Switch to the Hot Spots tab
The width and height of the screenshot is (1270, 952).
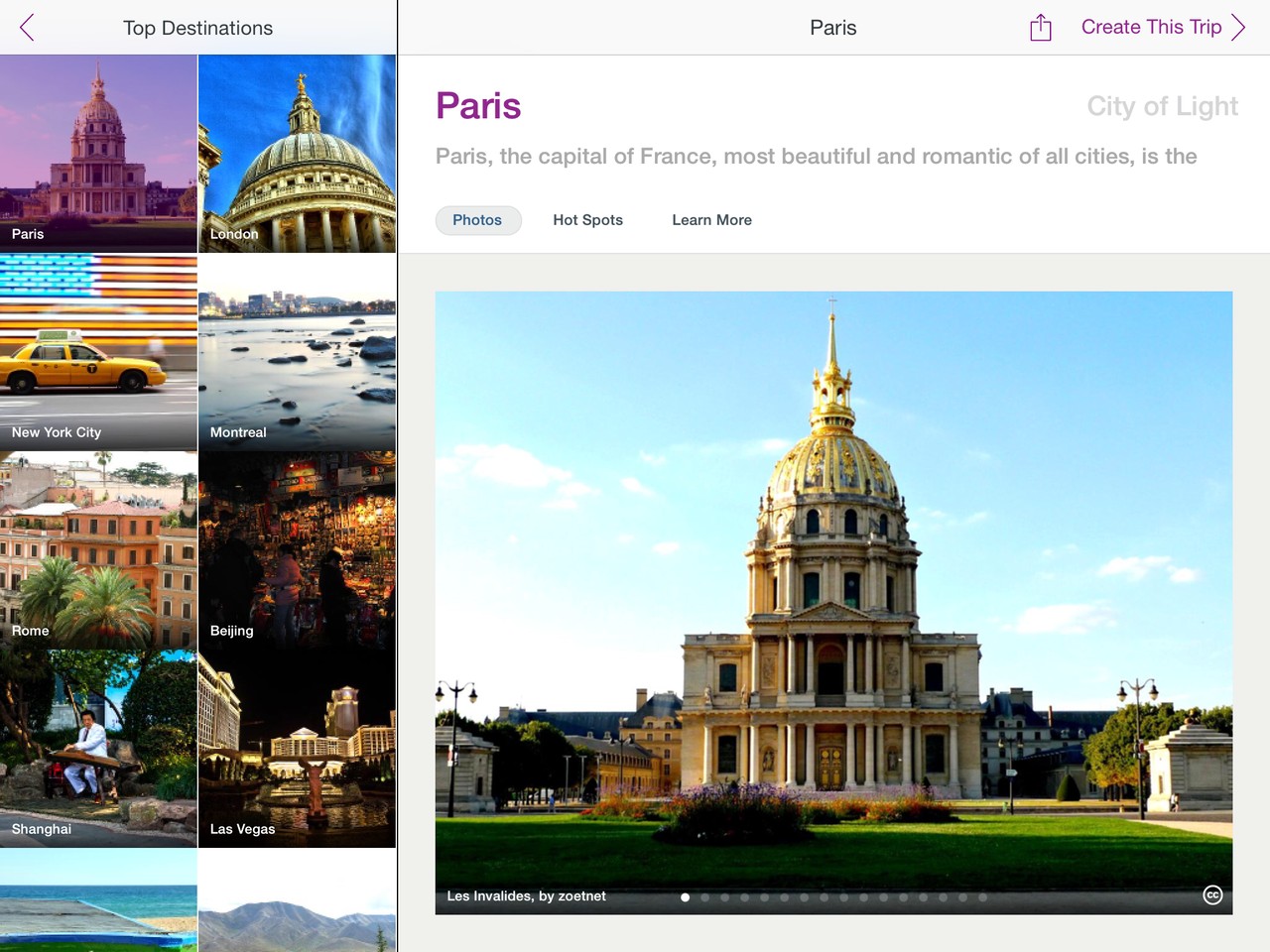click(588, 220)
